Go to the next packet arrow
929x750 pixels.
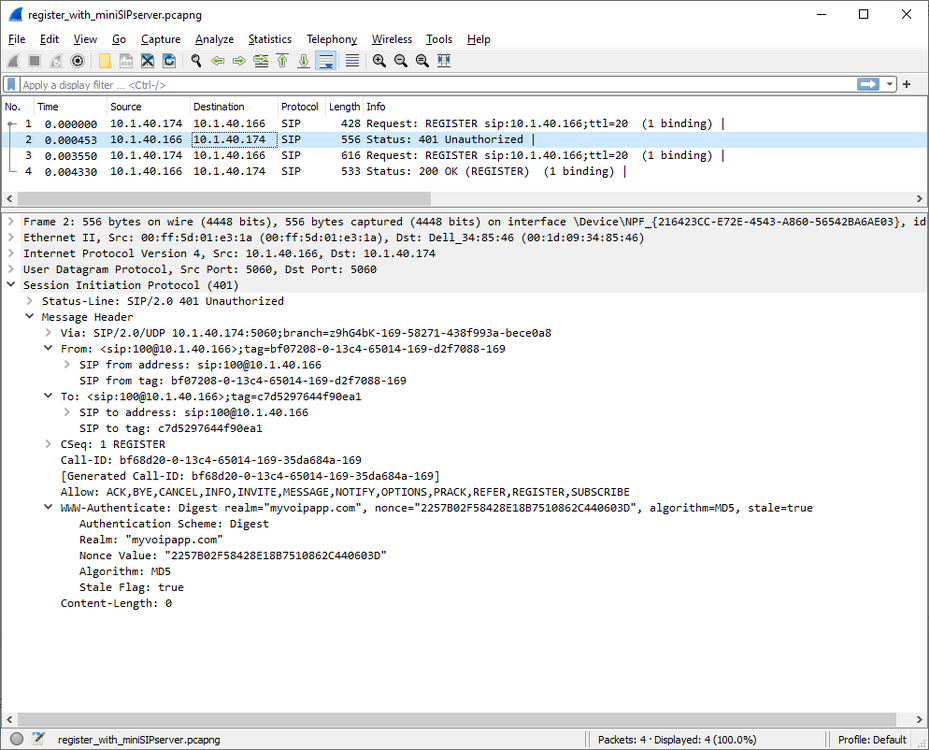pyautogui.click(x=239, y=61)
